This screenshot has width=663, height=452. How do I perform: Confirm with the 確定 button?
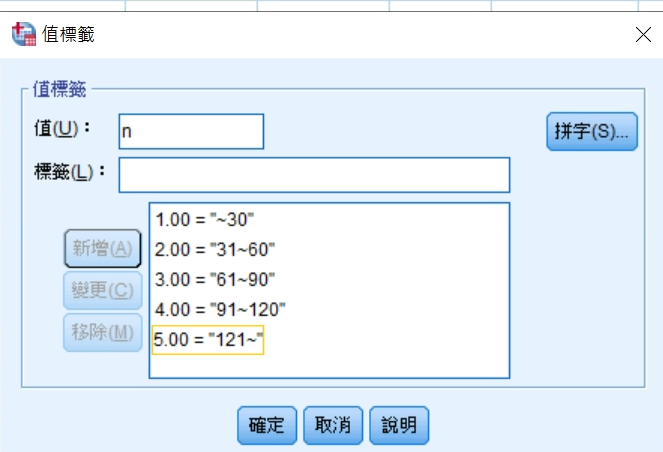pyautogui.click(x=267, y=425)
